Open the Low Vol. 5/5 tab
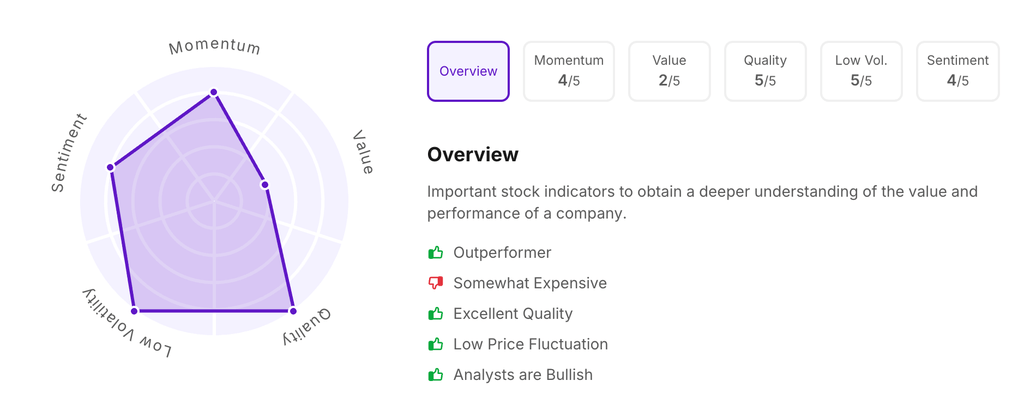 pos(861,71)
